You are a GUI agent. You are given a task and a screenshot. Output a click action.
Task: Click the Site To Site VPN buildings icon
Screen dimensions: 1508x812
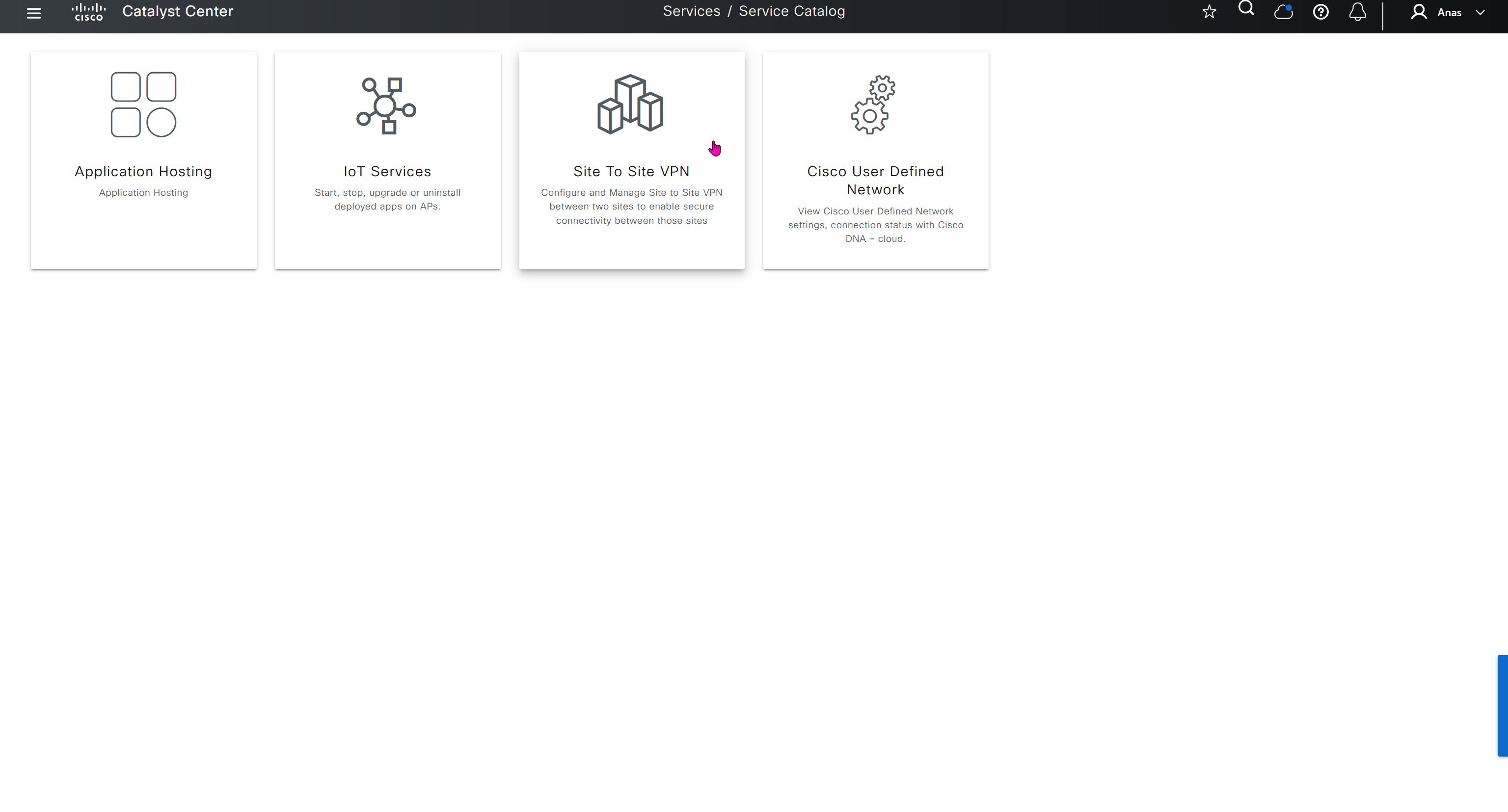tap(630, 104)
